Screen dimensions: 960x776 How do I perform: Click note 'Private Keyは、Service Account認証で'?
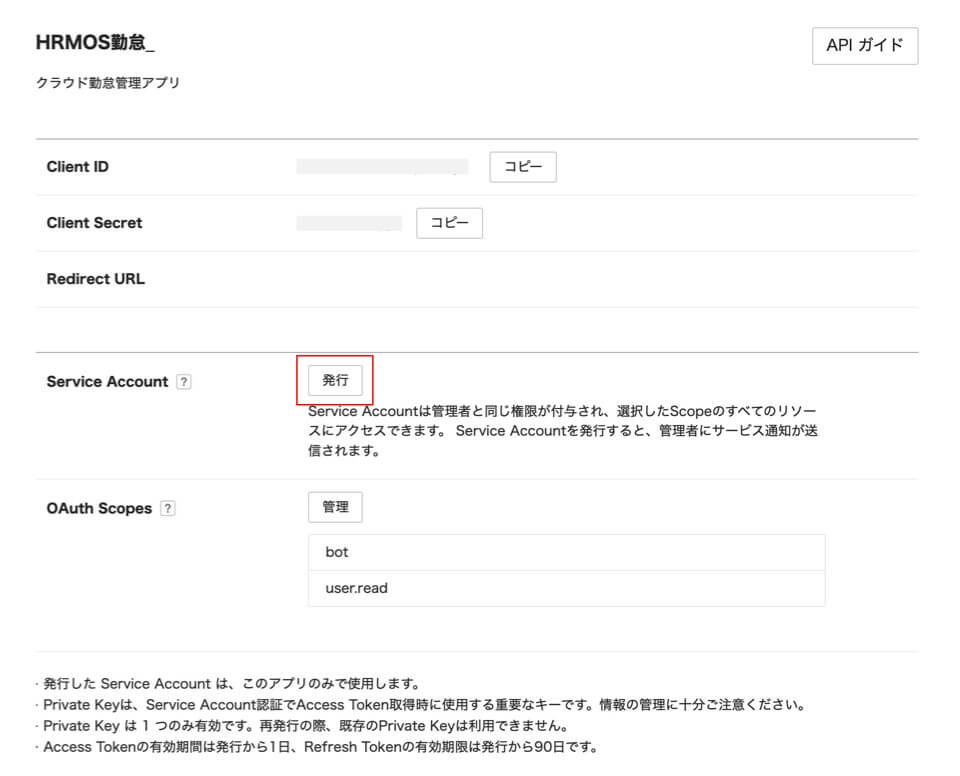pyautogui.click(x=423, y=705)
